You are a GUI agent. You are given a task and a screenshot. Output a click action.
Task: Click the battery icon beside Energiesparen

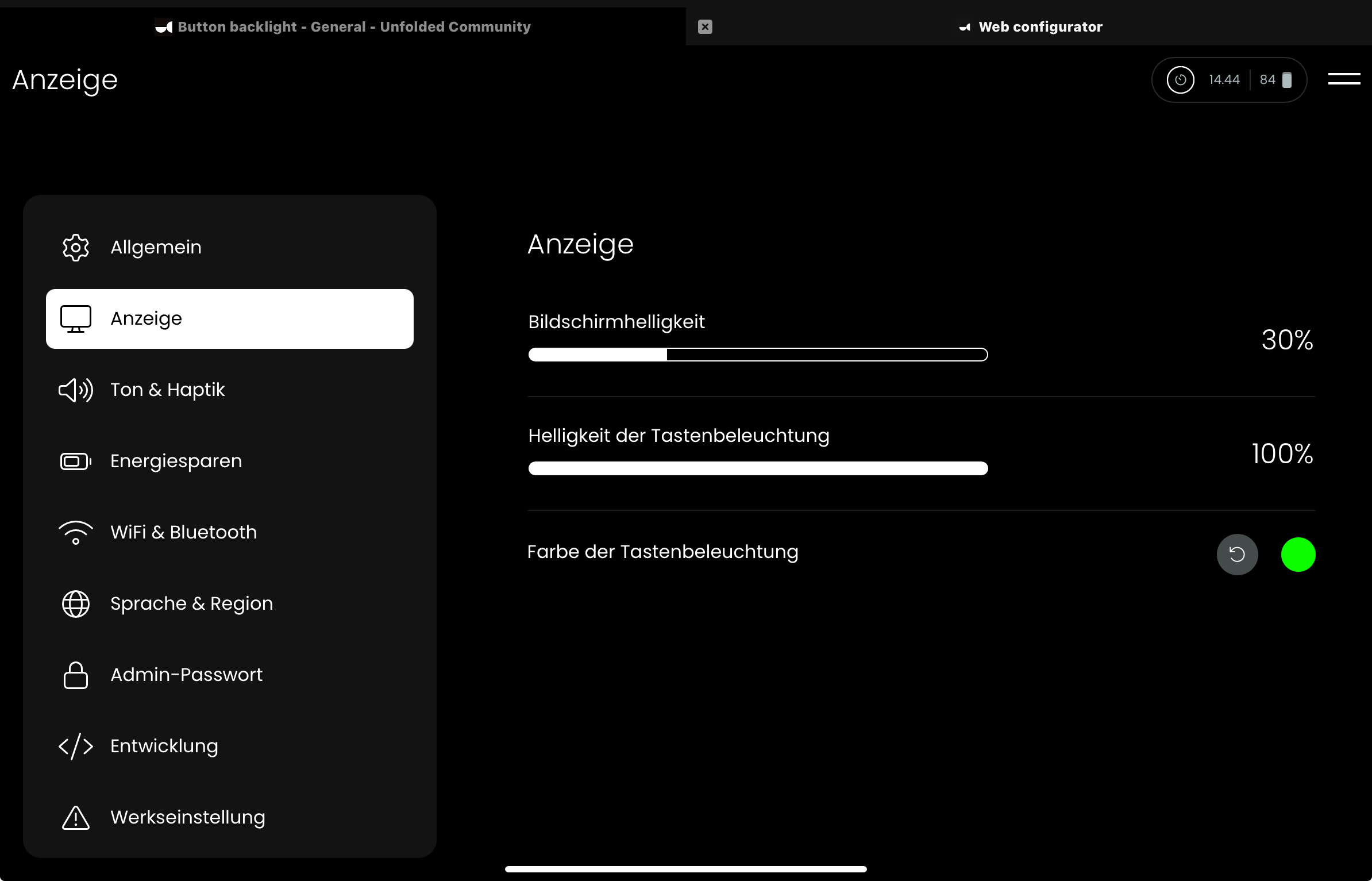tap(76, 461)
